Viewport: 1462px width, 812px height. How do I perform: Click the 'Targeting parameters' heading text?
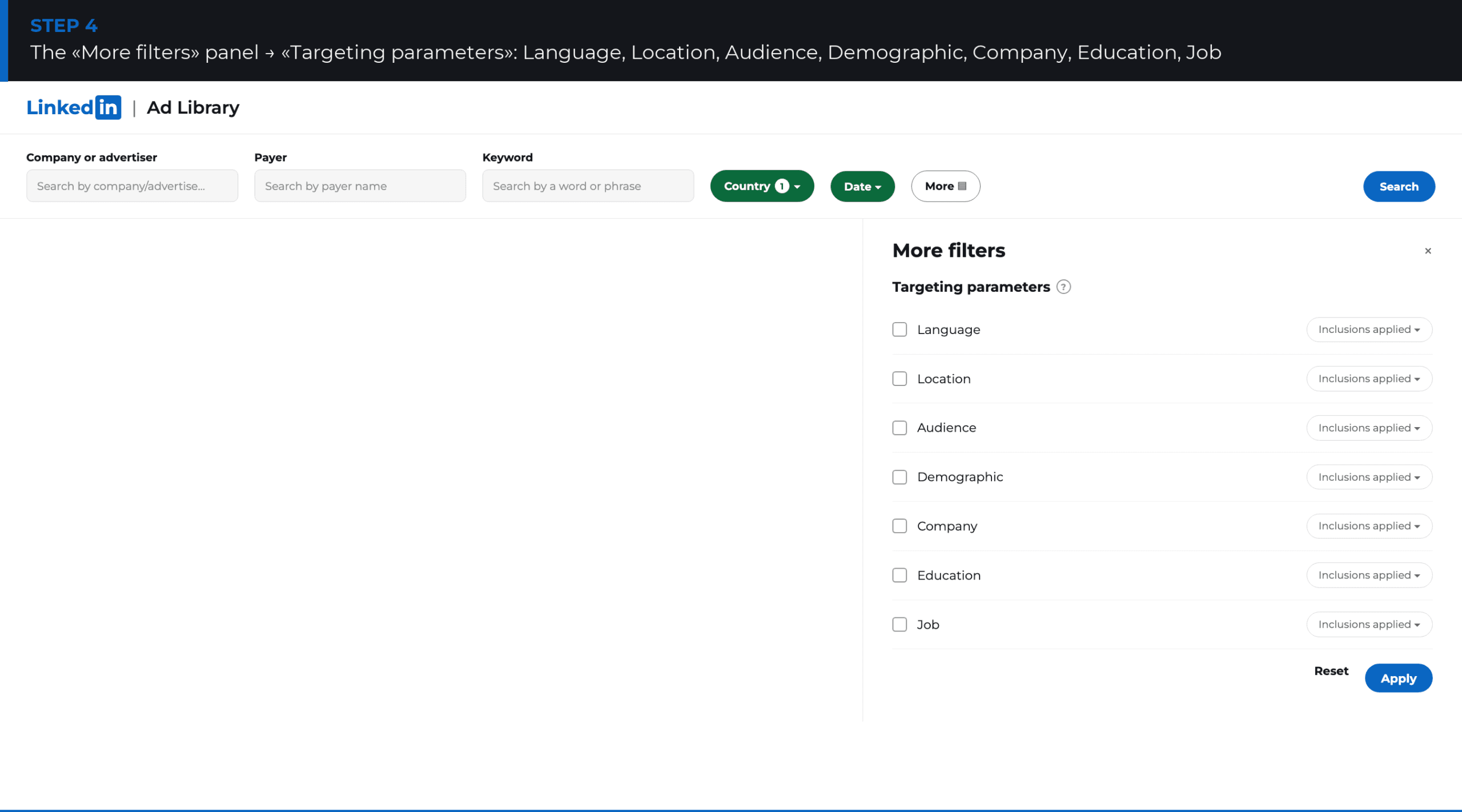(x=971, y=287)
